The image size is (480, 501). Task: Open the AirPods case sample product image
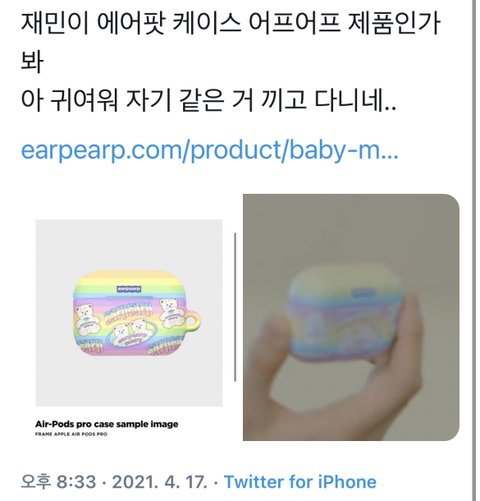(129, 313)
